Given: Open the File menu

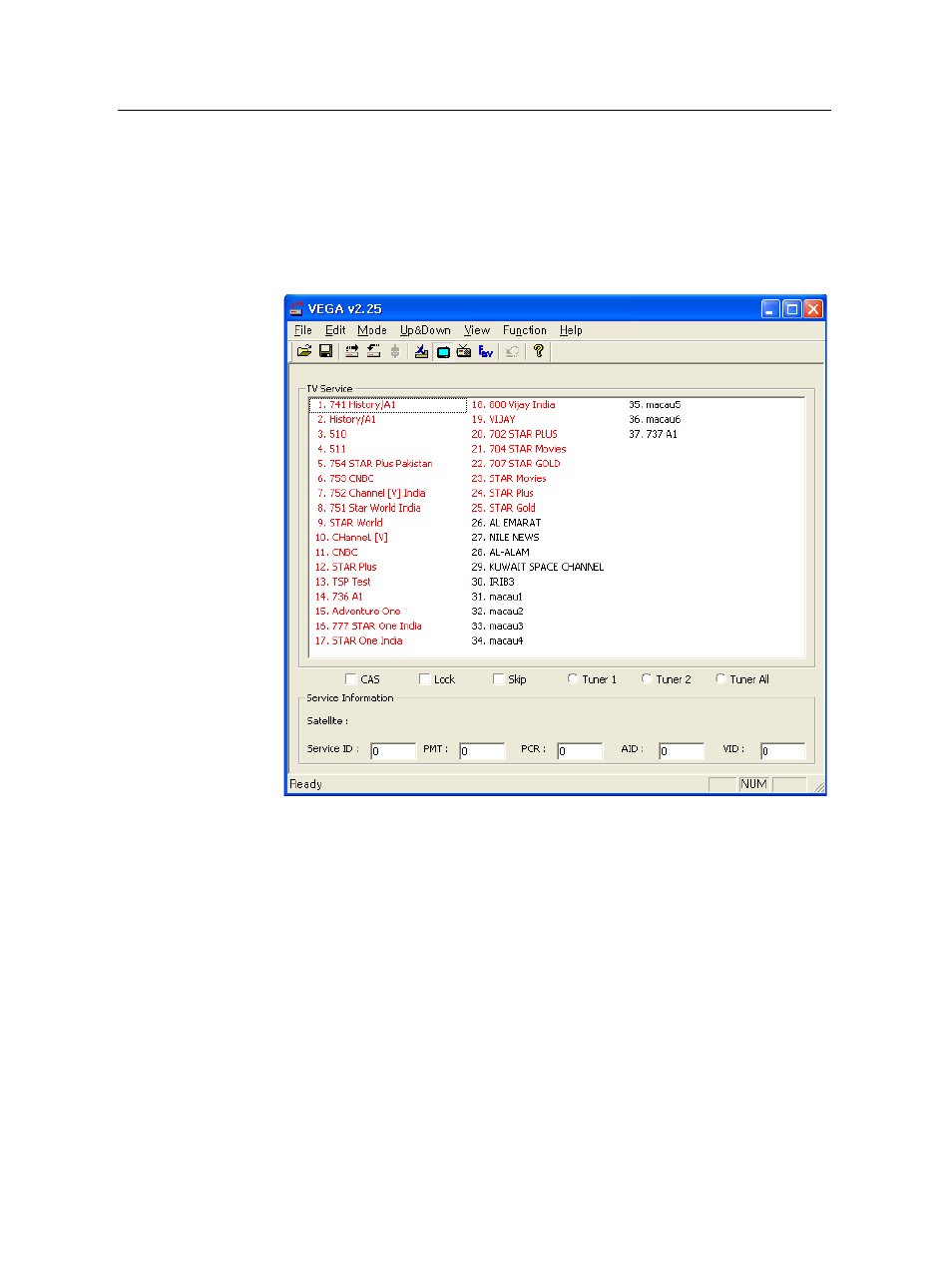Looking at the screenshot, I should click(303, 330).
